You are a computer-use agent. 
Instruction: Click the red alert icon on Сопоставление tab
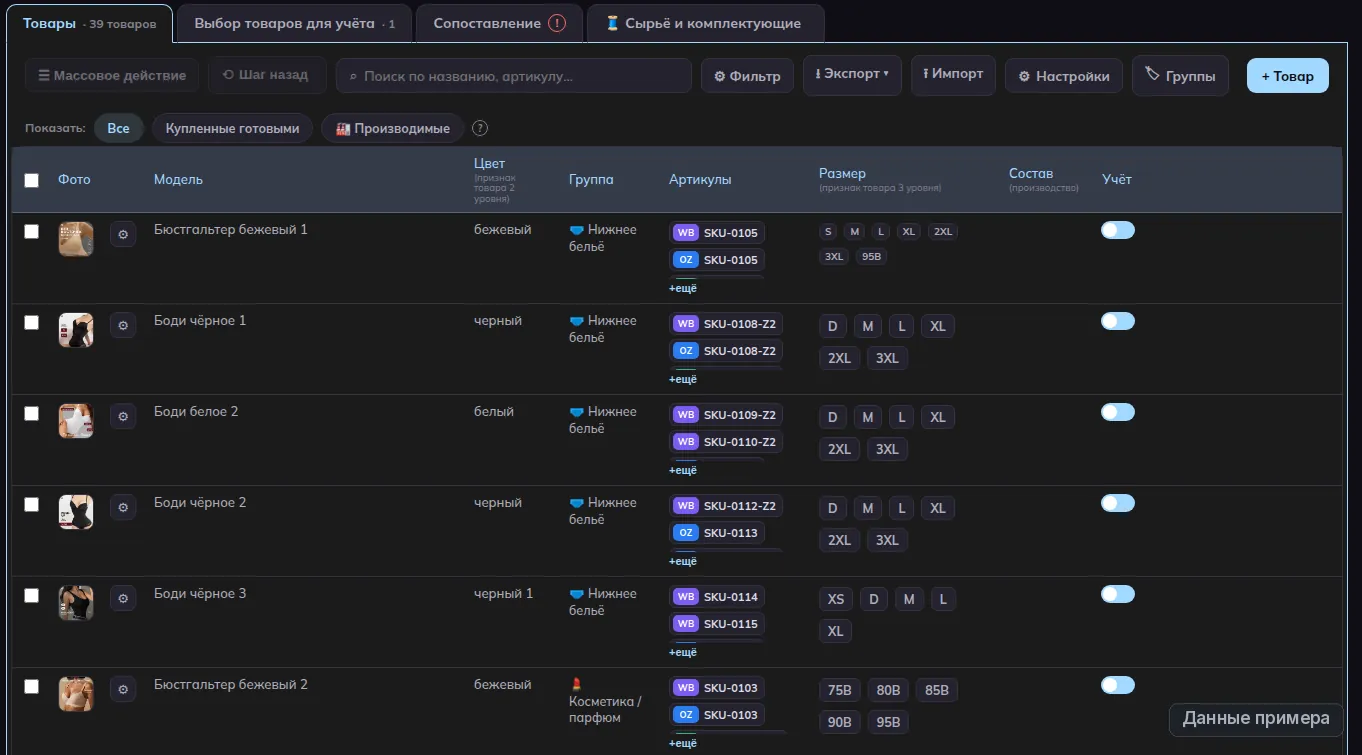(x=557, y=23)
